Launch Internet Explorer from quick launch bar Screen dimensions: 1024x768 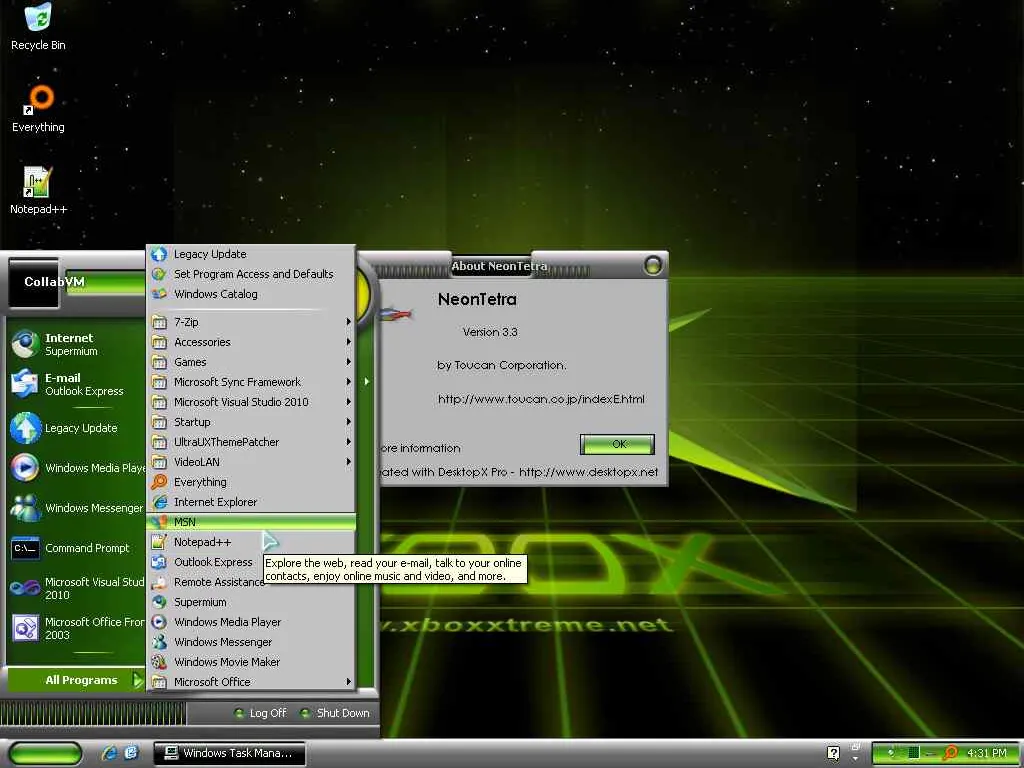click(109, 752)
